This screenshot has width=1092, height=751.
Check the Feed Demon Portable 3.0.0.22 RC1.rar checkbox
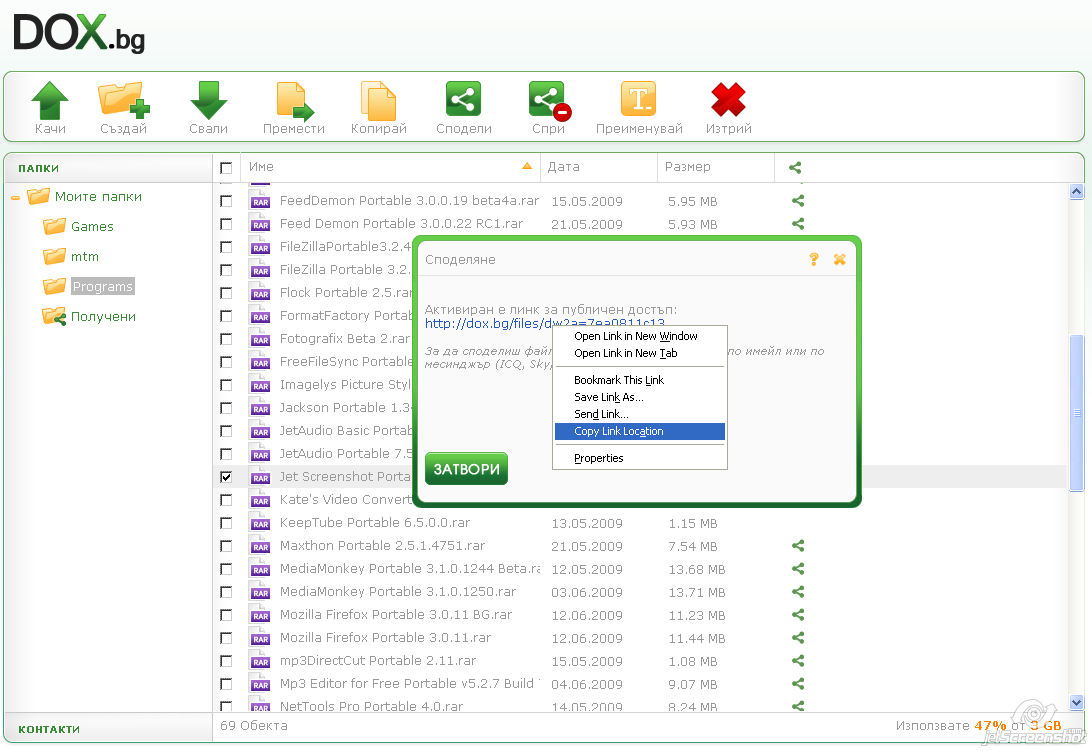(x=226, y=224)
